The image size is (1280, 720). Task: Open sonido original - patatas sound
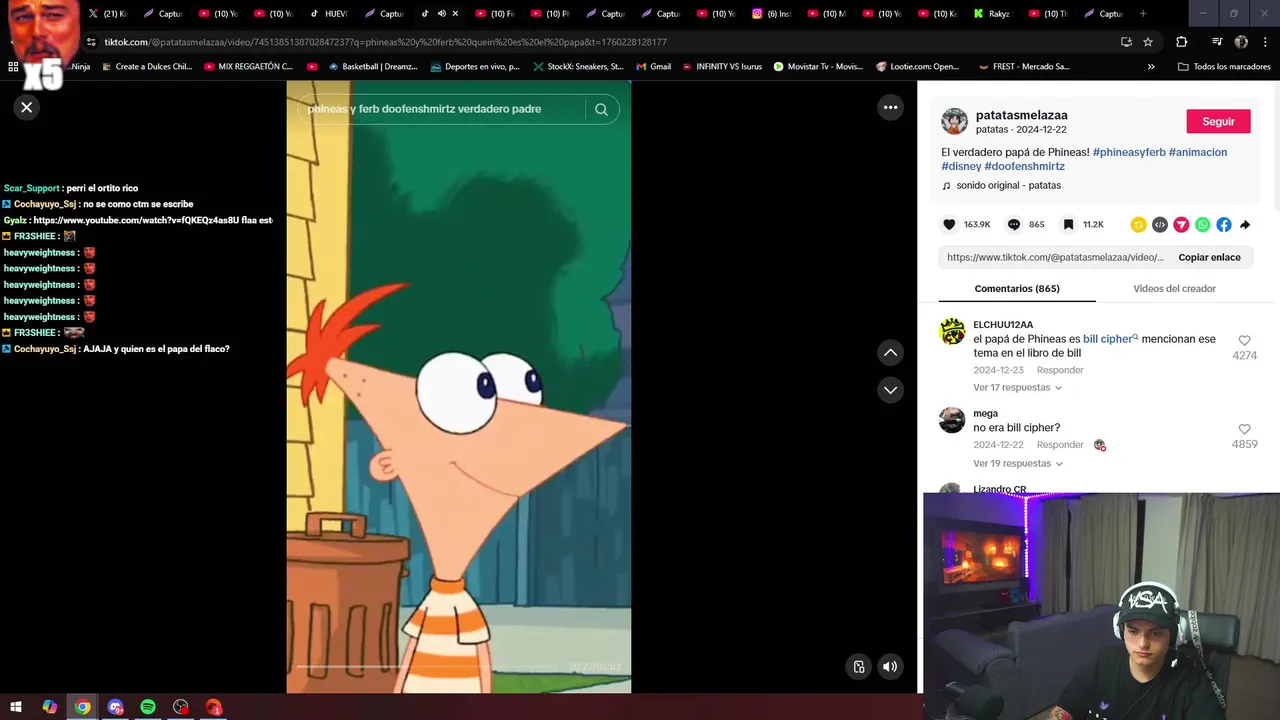point(1008,185)
